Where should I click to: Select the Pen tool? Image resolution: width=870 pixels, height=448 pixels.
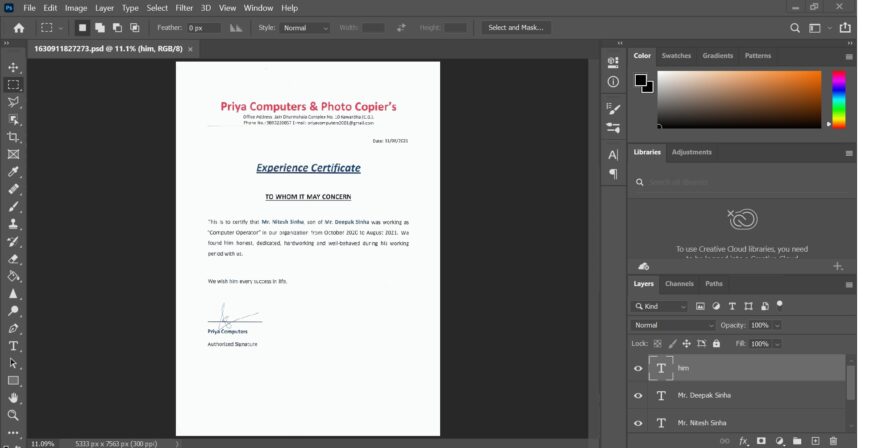(x=13, y=328)
